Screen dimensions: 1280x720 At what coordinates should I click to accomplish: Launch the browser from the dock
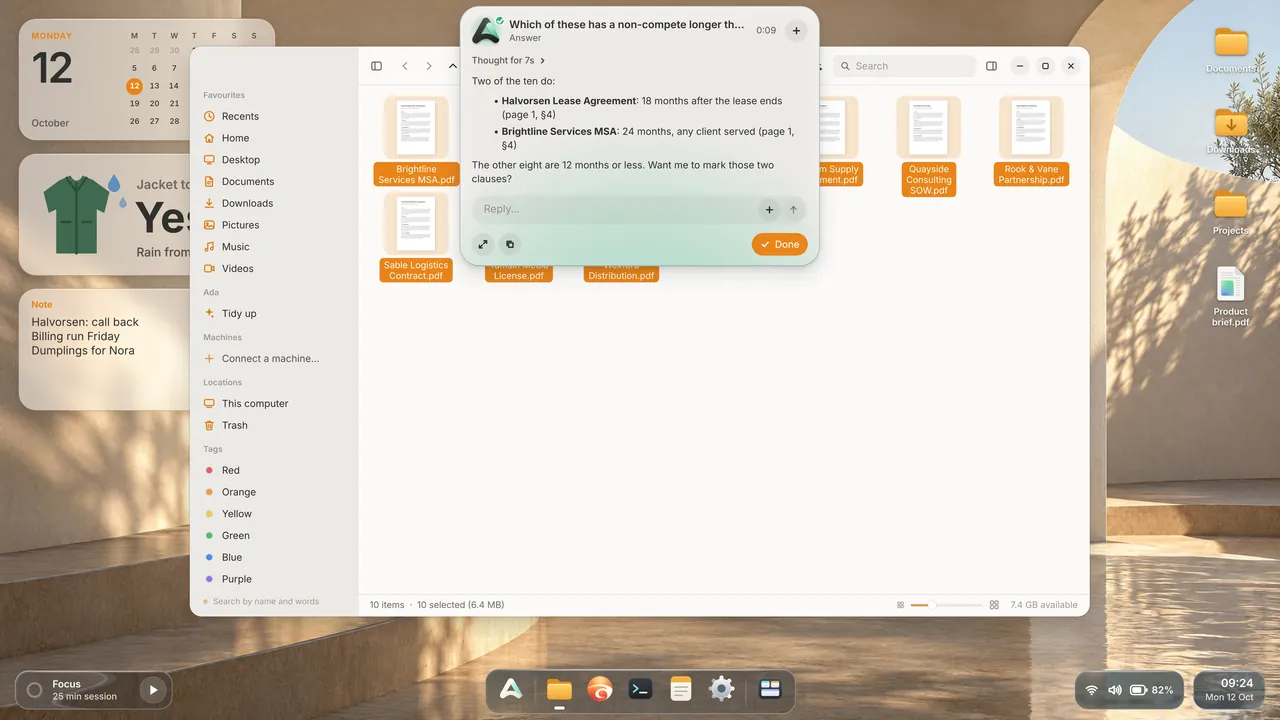[600, 689]
